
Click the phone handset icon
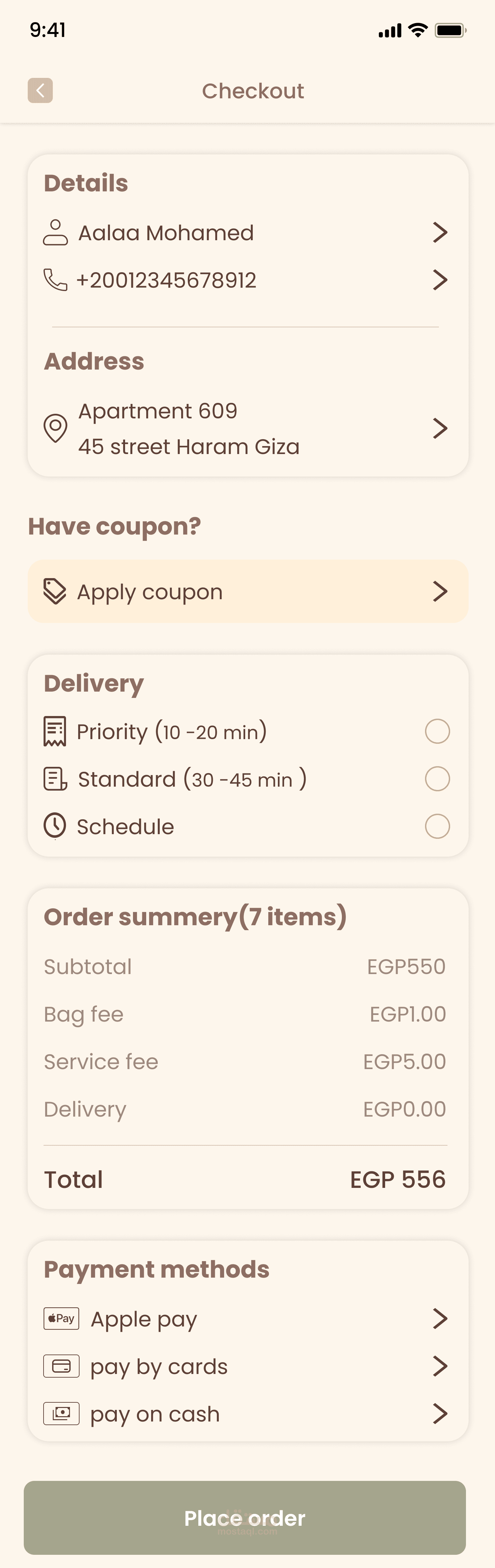(55, 280)
